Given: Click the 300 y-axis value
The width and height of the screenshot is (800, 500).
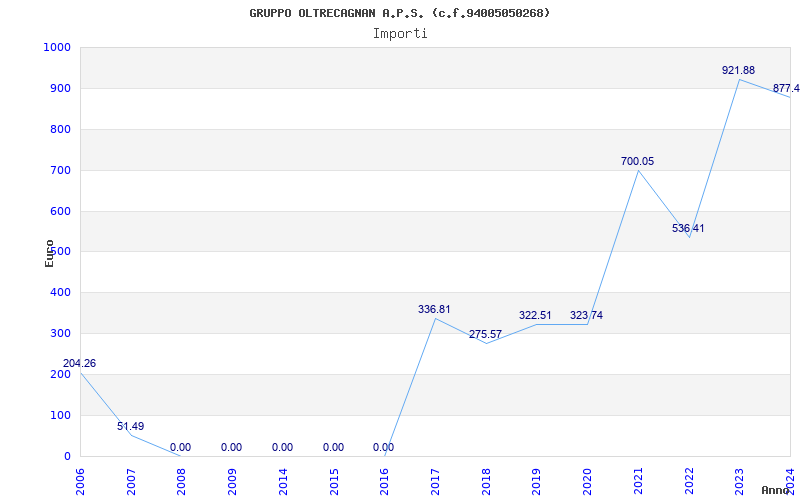Looking at the screenshot, I should pos(61,333).
